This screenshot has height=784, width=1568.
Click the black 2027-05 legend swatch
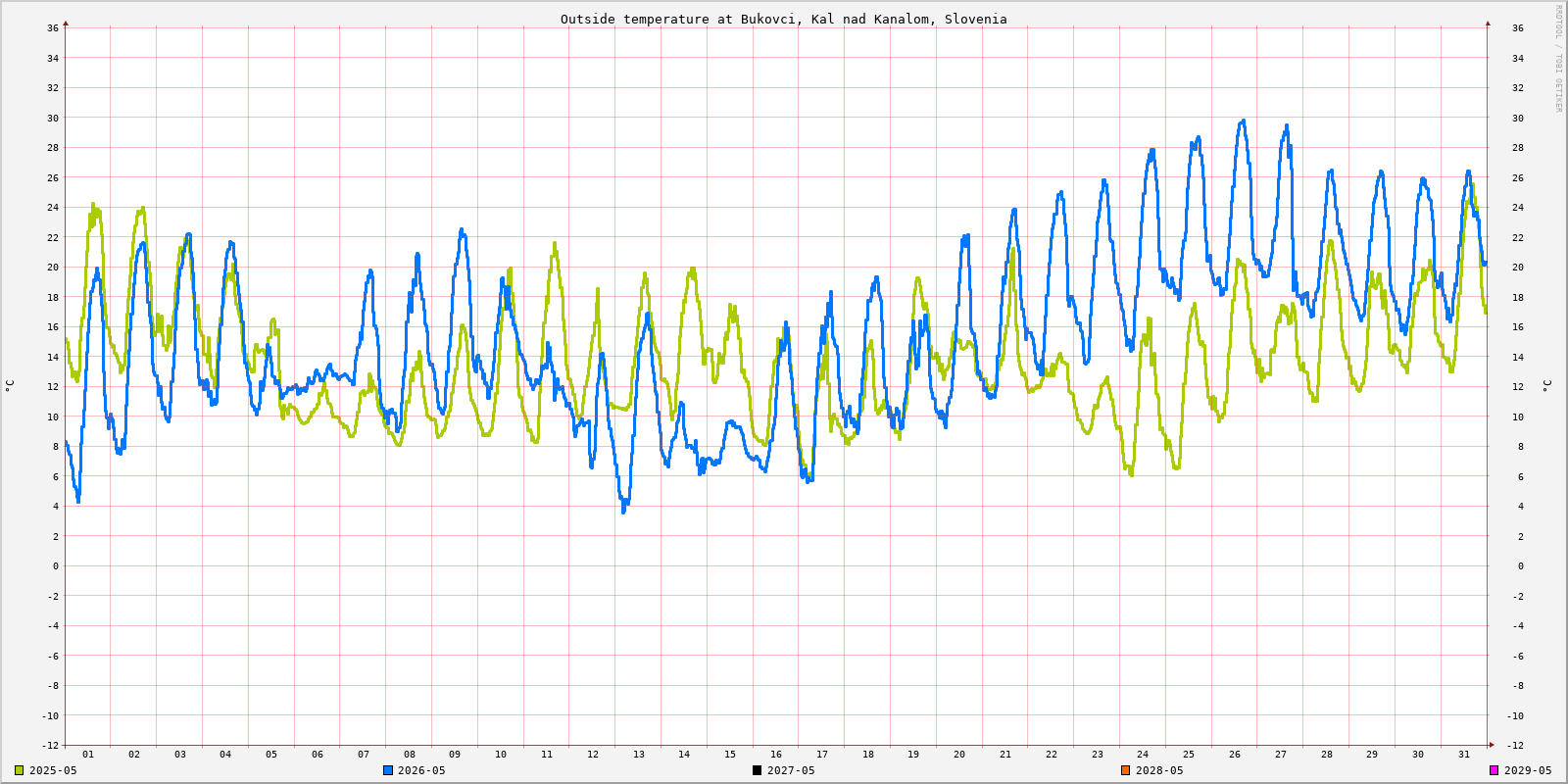757,770
